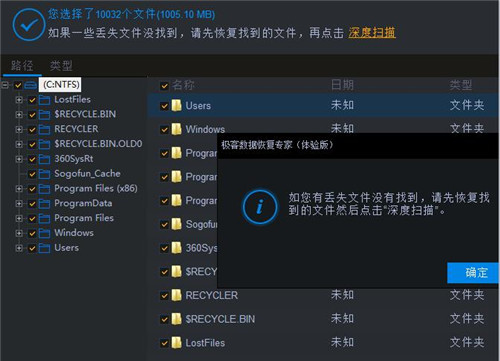The height and width of the screenshot is (361, 500).
Task: Switch to the 路径 tab
Action: tap(22, 65)
